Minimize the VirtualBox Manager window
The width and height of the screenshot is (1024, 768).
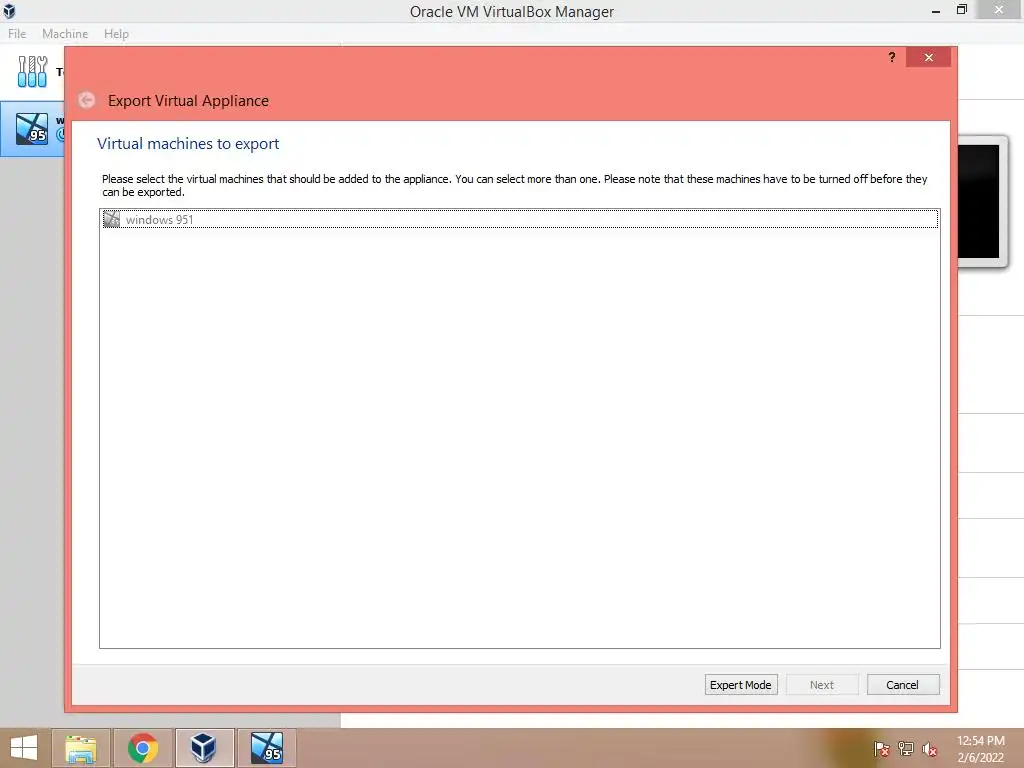(x=936, y=10)
